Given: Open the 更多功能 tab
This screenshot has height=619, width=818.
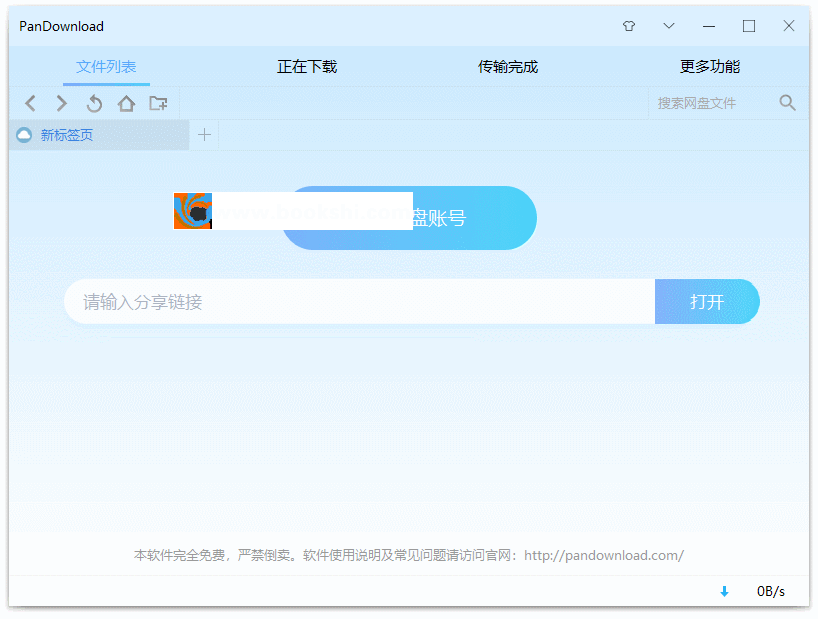Looking at the screenshot, I should pyautogui.click(x=709, y=67).
